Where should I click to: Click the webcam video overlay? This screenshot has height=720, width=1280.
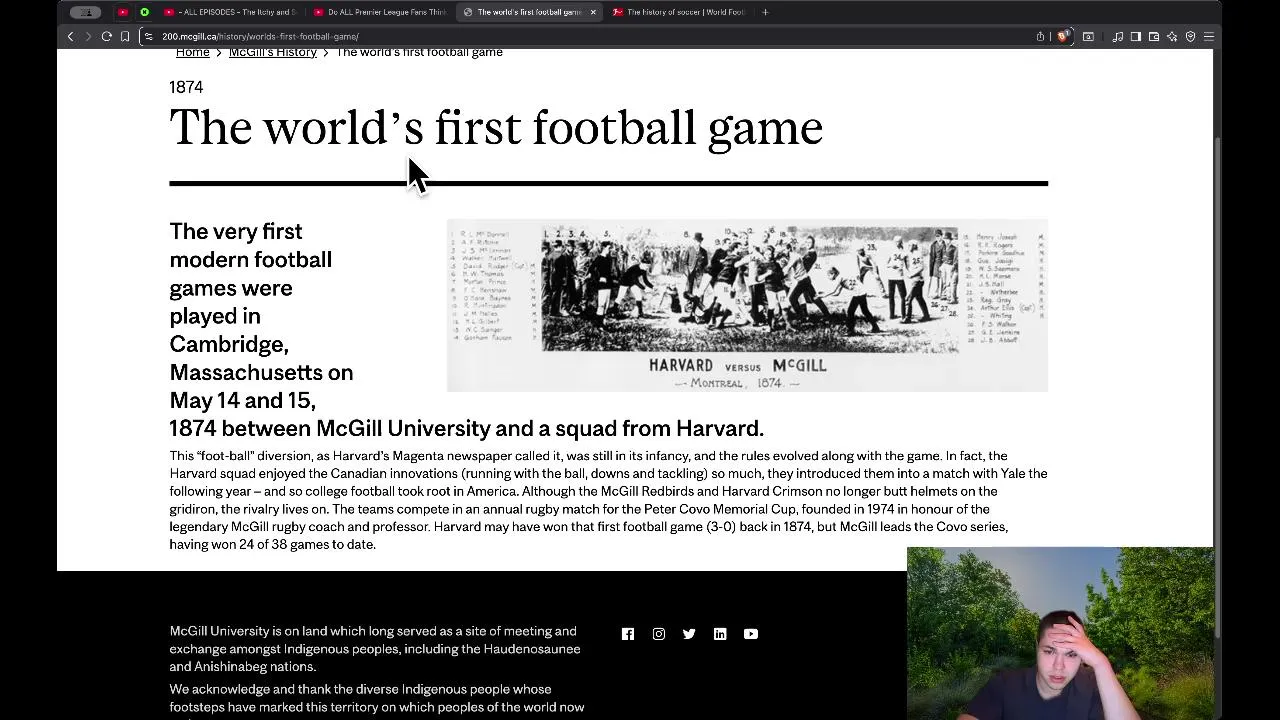click(x=1060, y=632)
